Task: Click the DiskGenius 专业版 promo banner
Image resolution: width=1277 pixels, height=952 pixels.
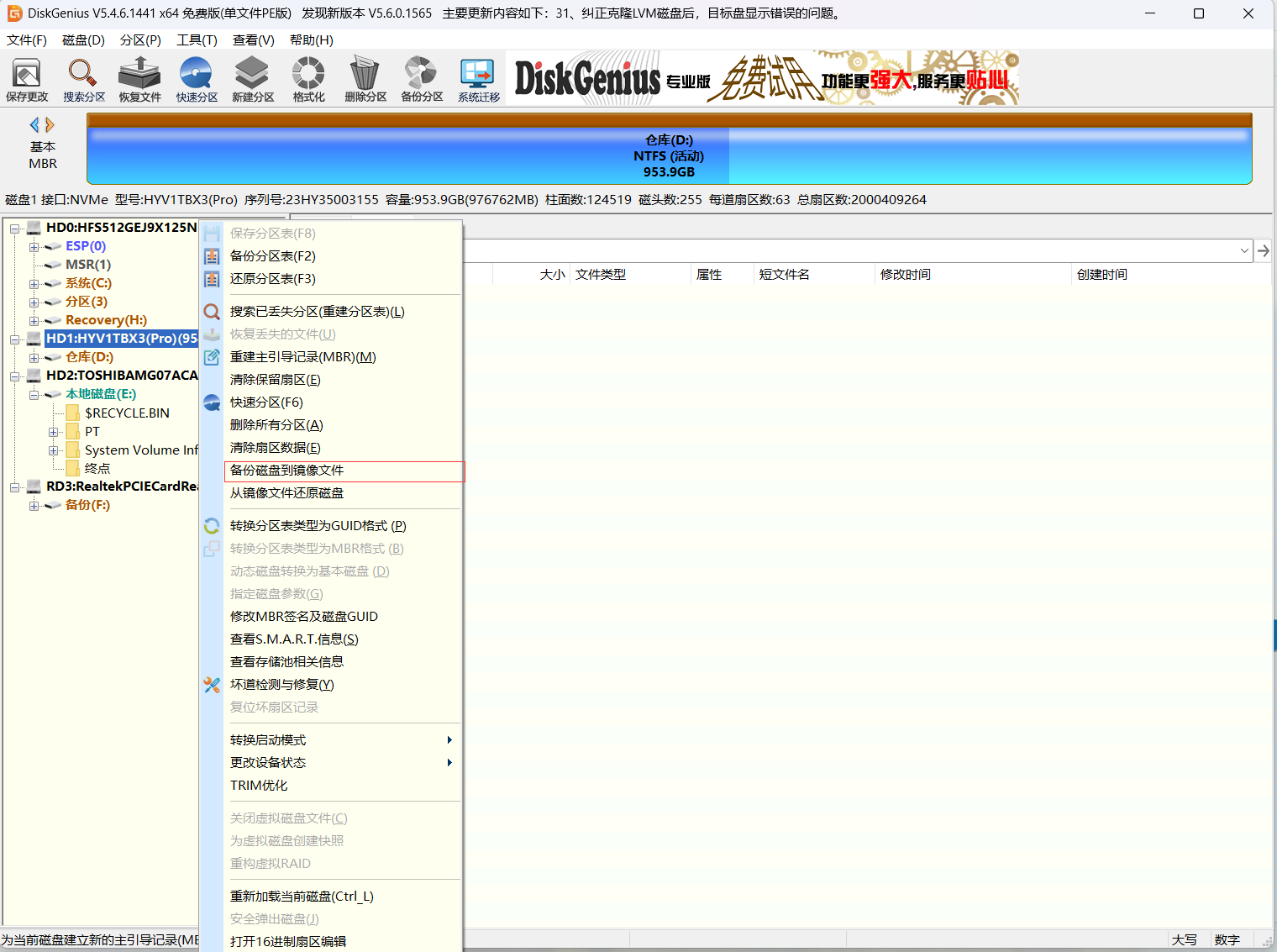Action: (763, 78)
